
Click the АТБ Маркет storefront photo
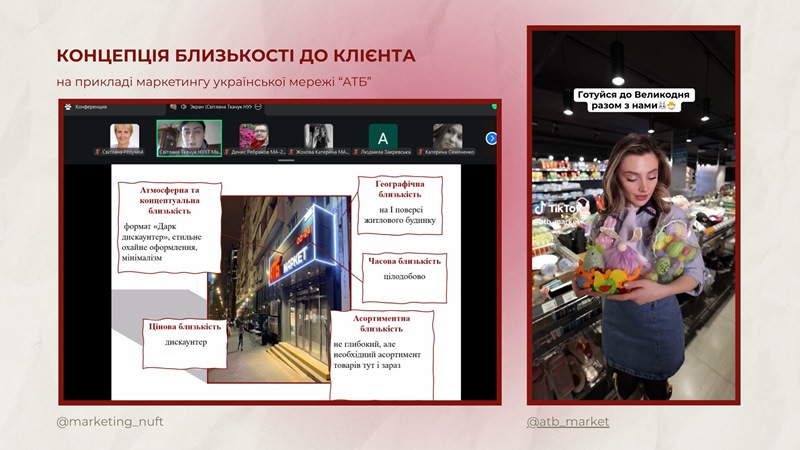pos(279,289)
